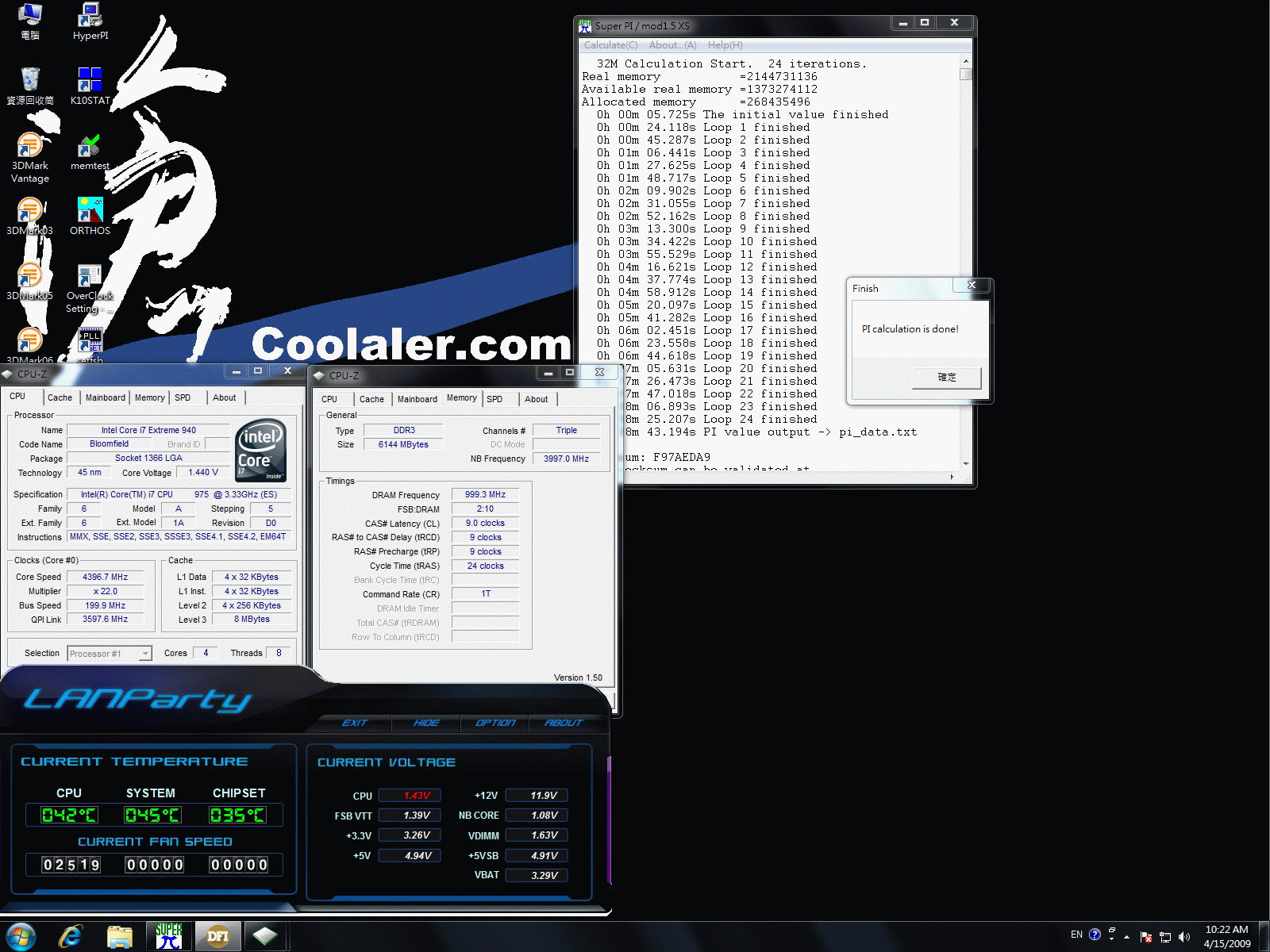
Task: Click the Intel Core i7 logo
Action: pyautogui.click(x=260, y=450)
